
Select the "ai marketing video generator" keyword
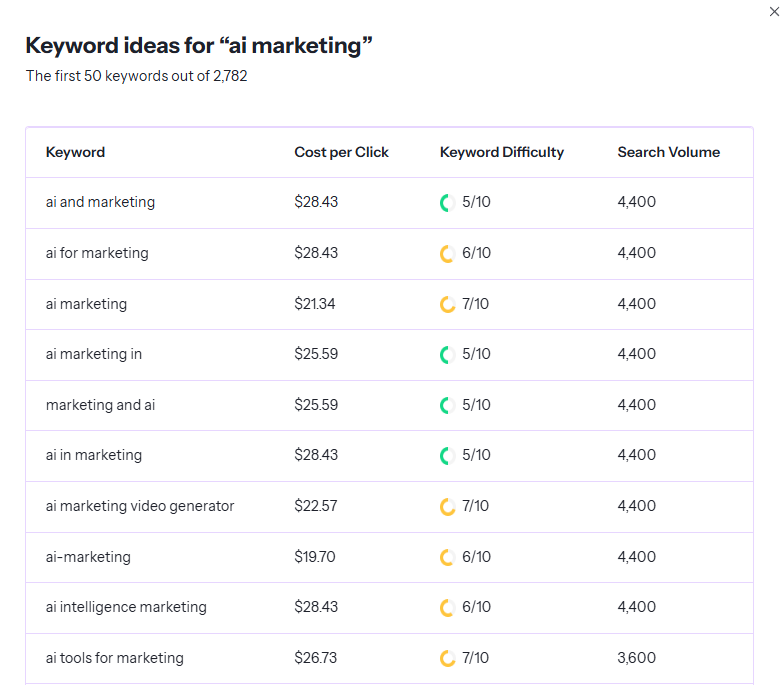[x=140, y=506]
